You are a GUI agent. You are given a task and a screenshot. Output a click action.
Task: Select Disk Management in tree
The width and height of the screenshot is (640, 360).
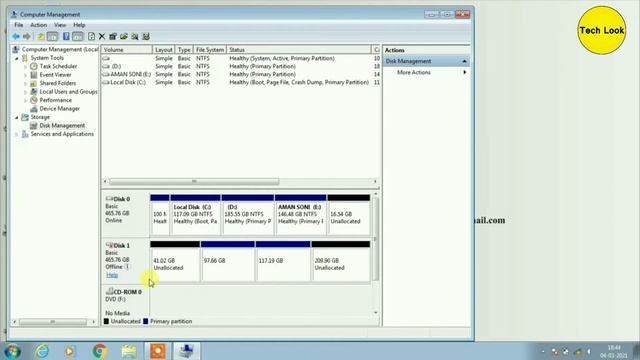(x=62, y=126)
